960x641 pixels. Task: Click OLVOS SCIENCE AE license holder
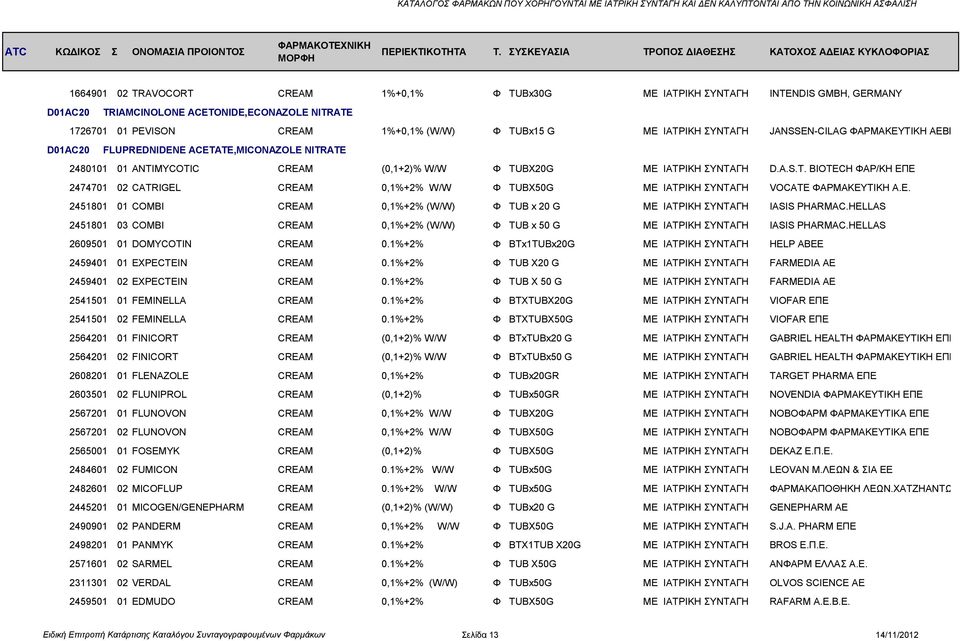click(817, 583)
